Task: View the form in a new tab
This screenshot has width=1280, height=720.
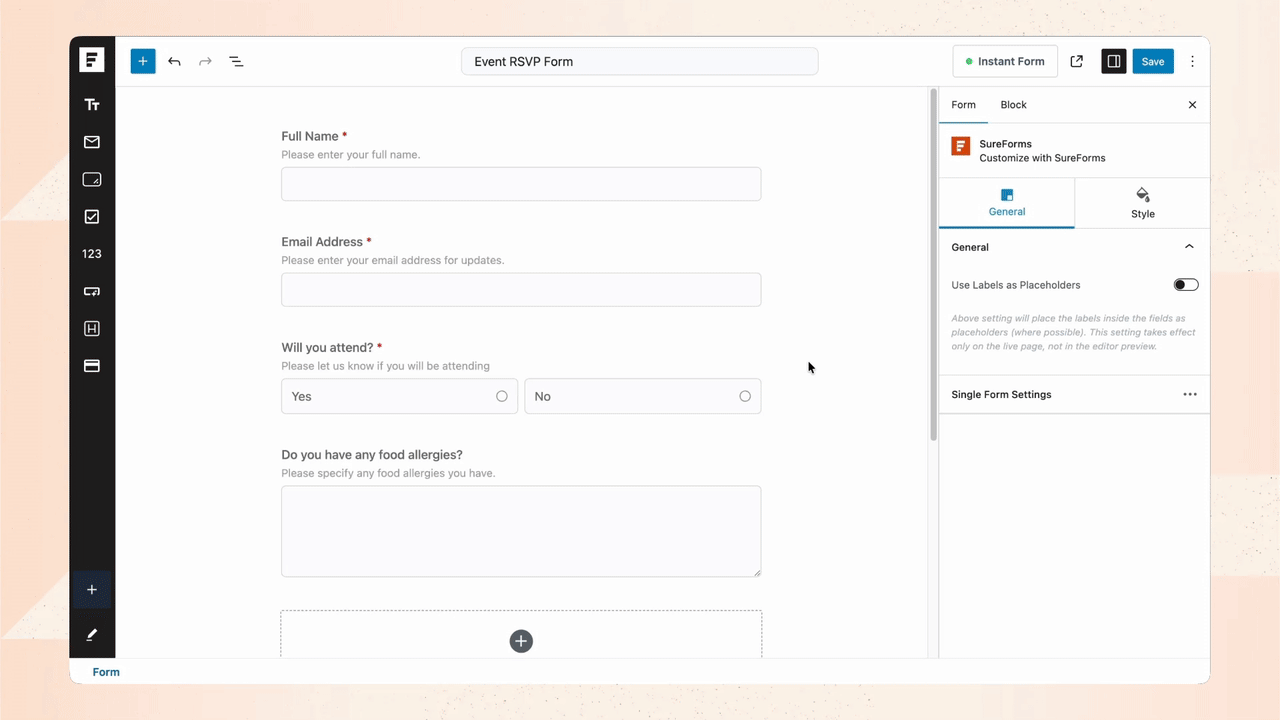Action: pos(1077,61)
